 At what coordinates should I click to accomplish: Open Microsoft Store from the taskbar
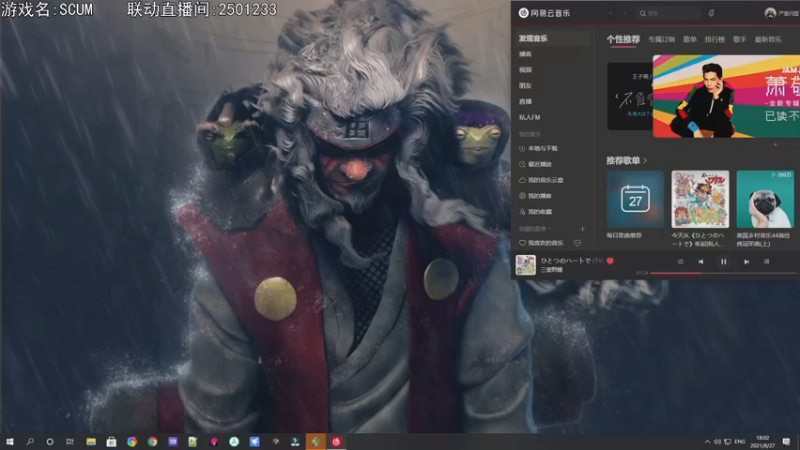[x=111, y=441]
